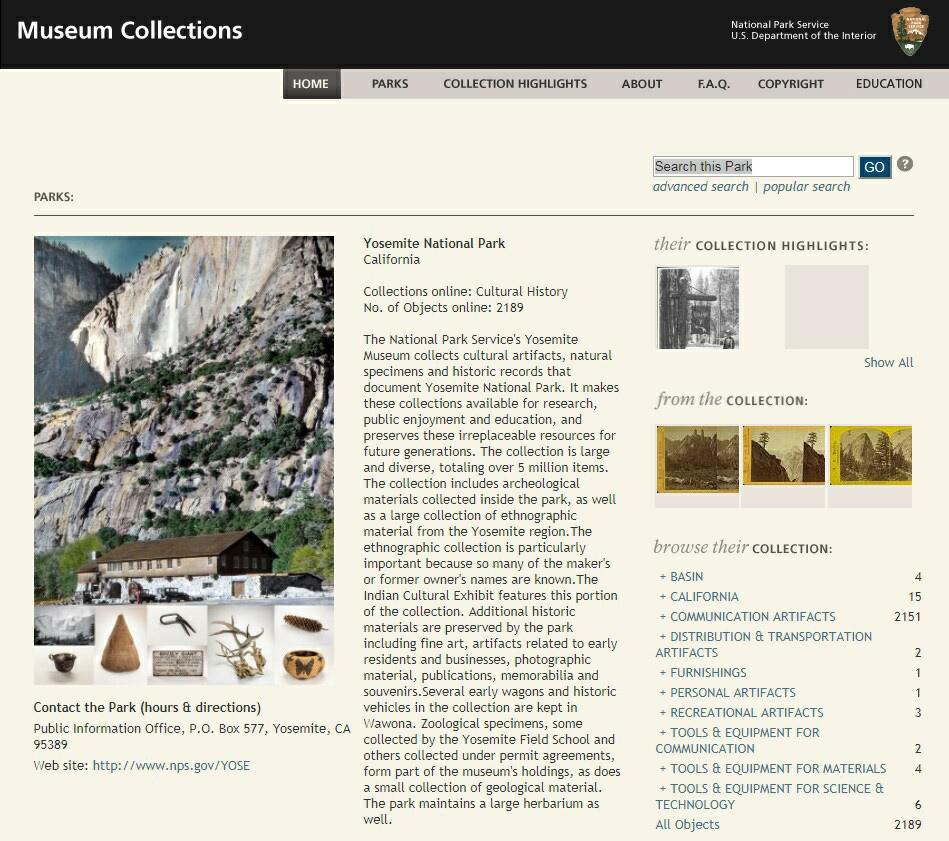Click the small dark bowl artifact image
The image size is (949, 841).
63,663
